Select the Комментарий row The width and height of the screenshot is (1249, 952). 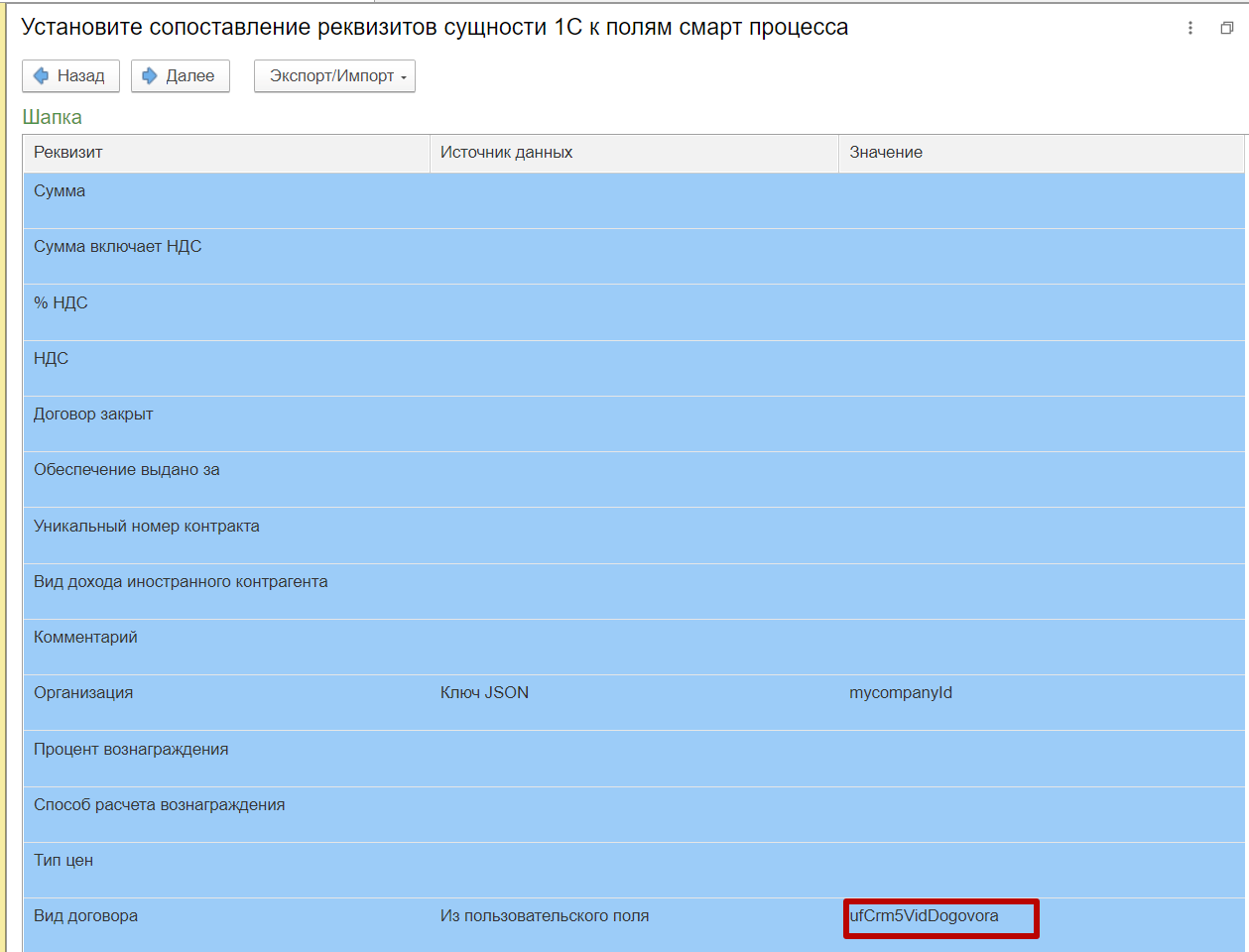(x=85, y=638)
